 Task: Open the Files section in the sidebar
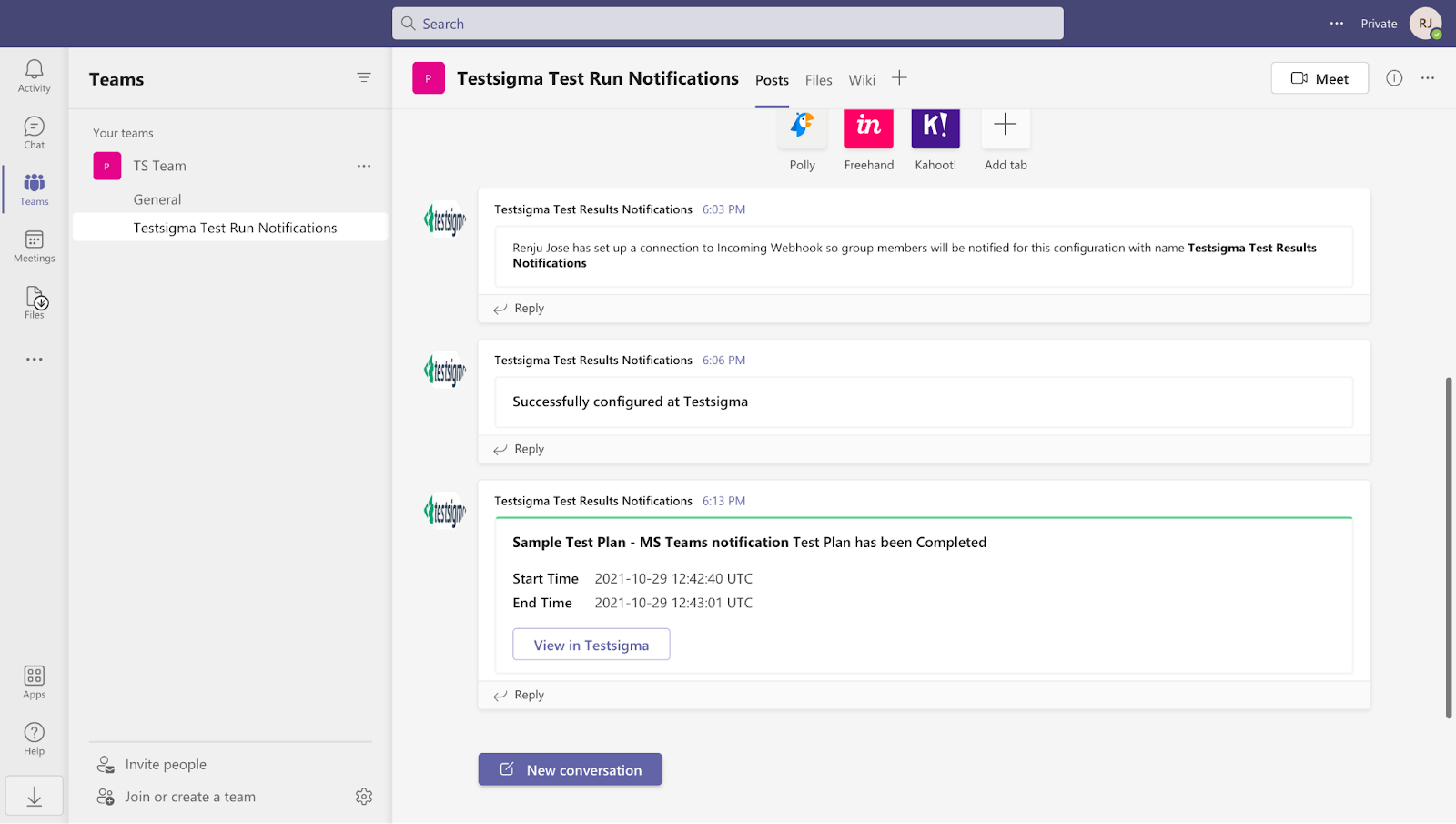[34, 302]
